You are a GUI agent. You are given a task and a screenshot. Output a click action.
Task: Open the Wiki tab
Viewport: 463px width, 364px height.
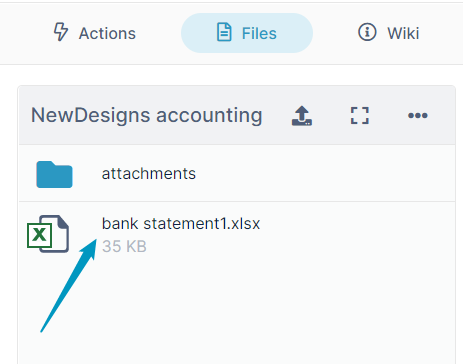pos(389,33)
